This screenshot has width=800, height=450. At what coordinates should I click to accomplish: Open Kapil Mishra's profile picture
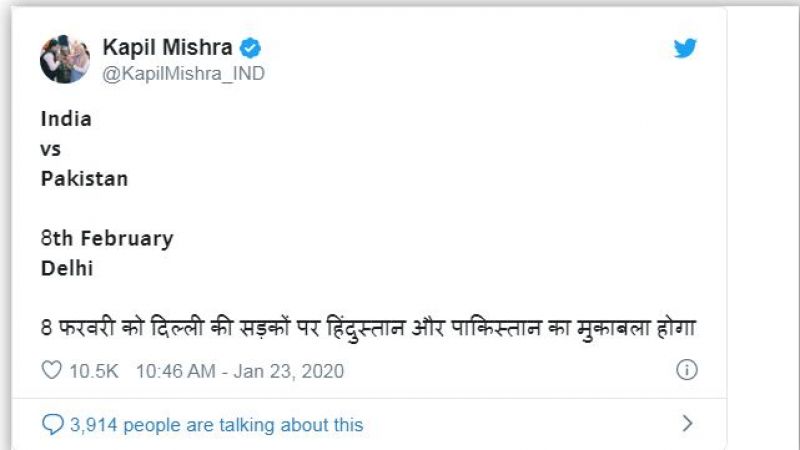pos(65,59)
